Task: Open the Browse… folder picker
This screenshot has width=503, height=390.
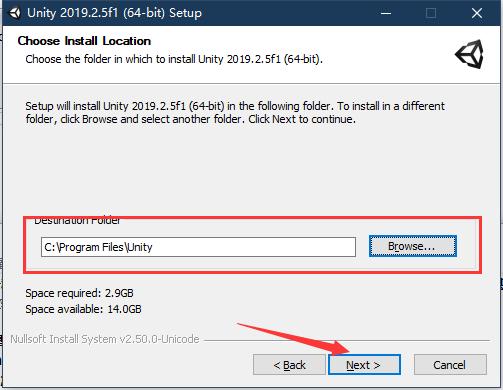Action: point(413,246)
